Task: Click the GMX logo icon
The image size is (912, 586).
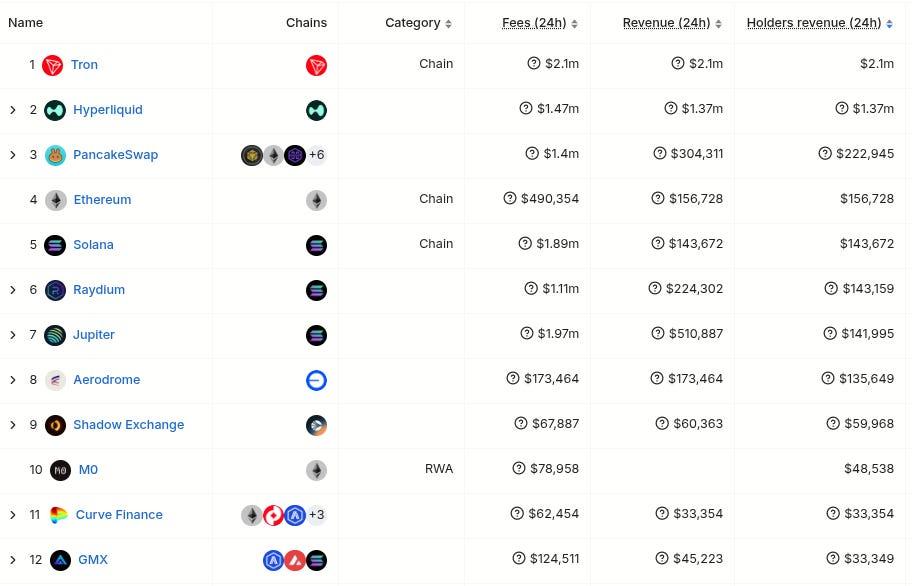Action: [x=61, y=560]
